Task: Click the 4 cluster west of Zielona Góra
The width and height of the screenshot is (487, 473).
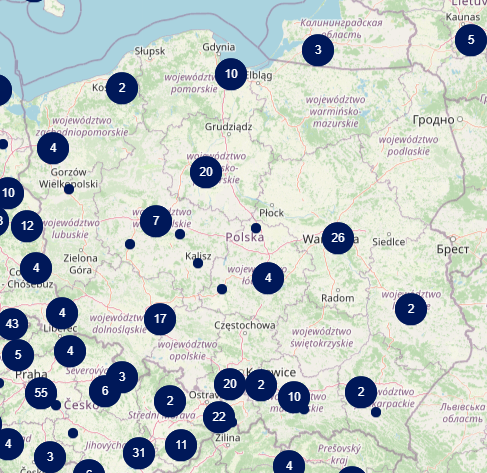Action: point(36,268)
